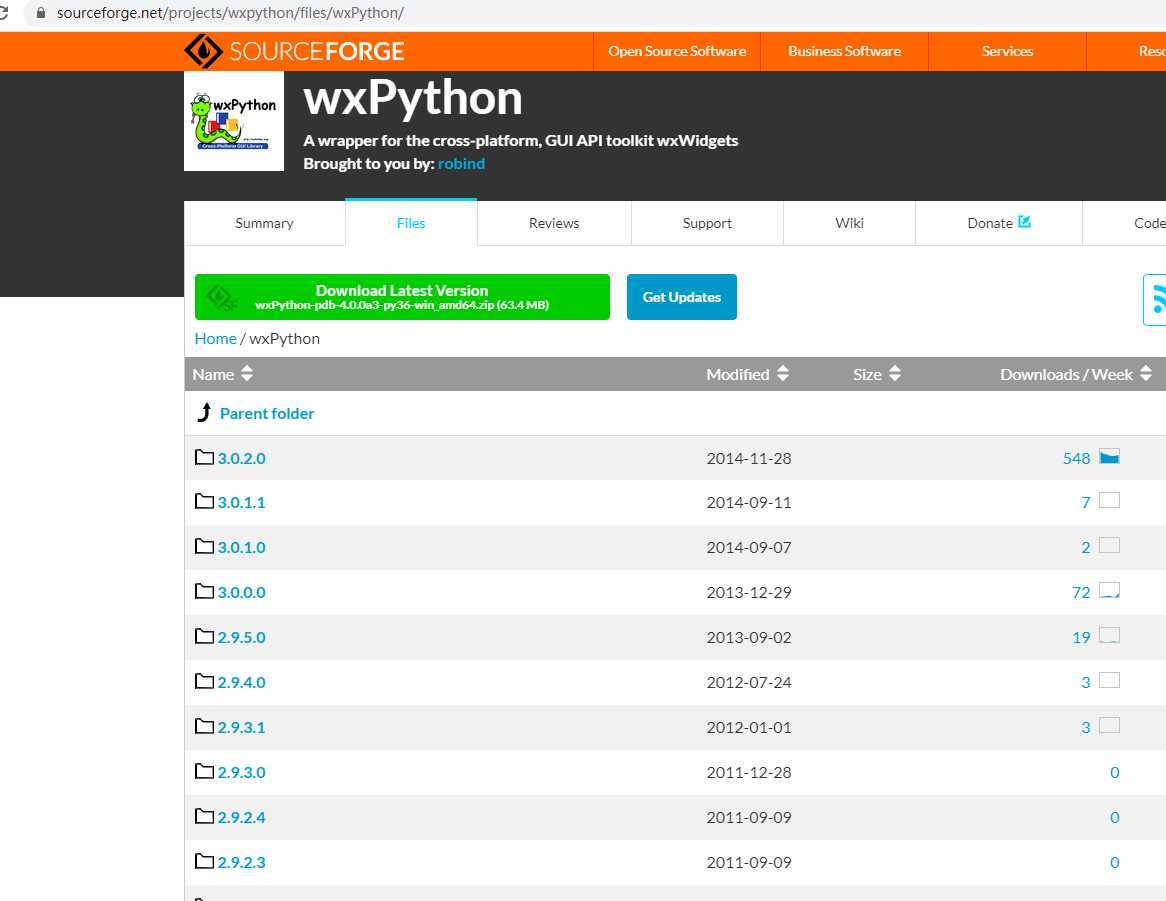Sort by Name column arrows
This screenshot has width=1166, height=901.
247,374
